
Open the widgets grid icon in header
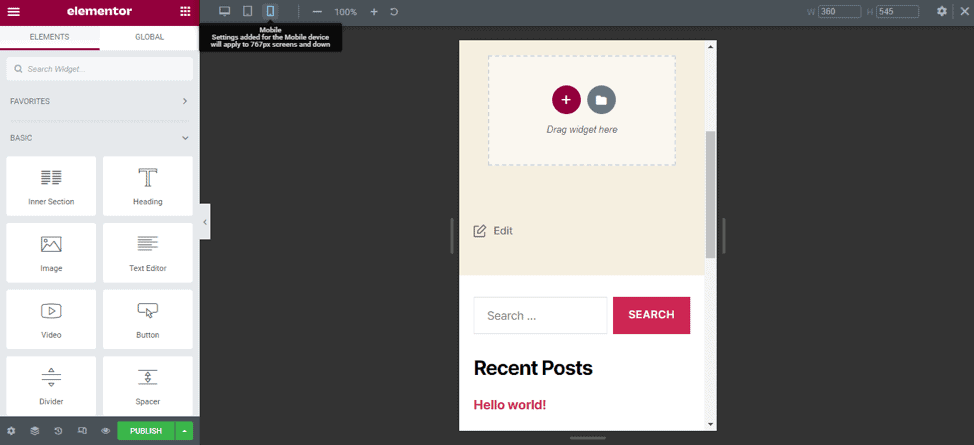point(185,12)
